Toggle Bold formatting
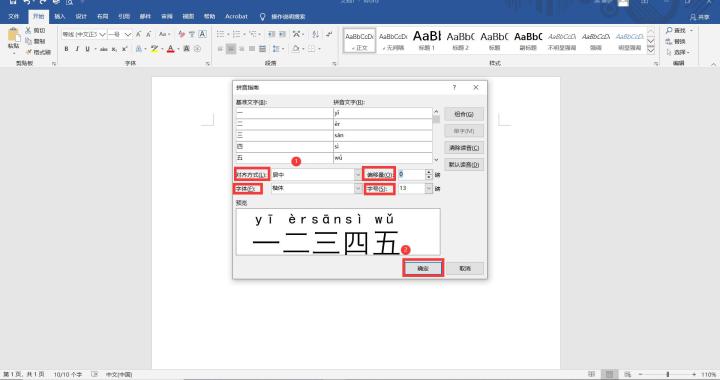720x380 pixels. 66,49
